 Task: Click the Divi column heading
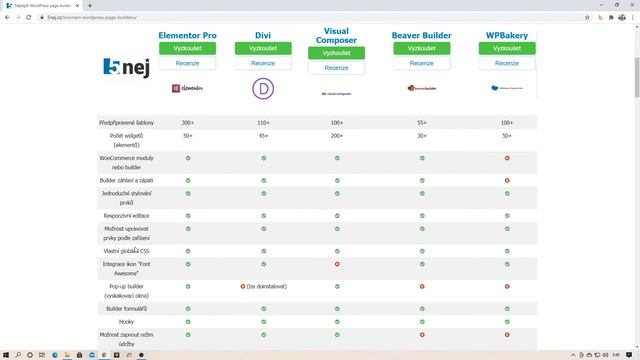pos(263,36)
